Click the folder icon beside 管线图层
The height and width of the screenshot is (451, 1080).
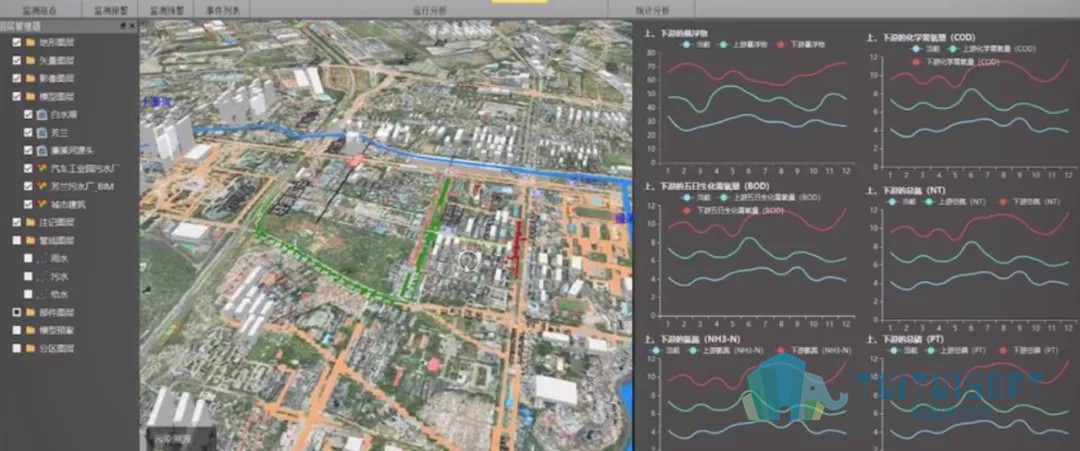coord(30,240)
